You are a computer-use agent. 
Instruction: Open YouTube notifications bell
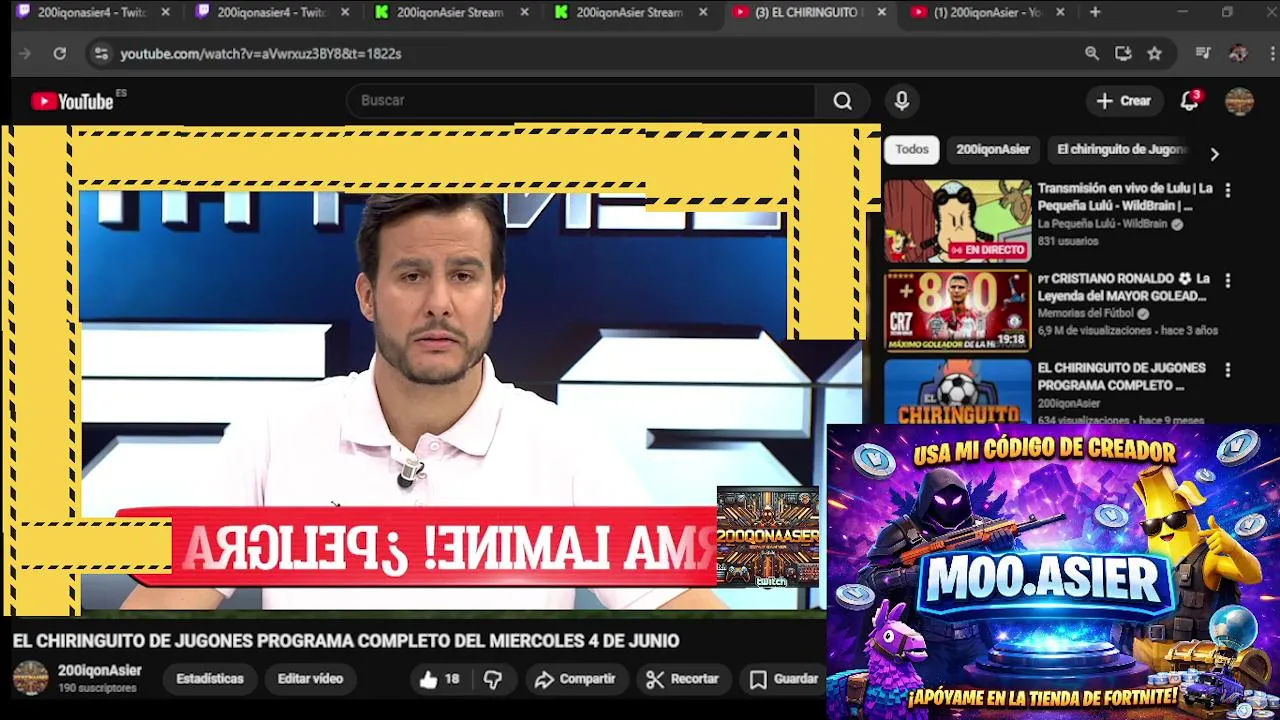[1189, 101]
